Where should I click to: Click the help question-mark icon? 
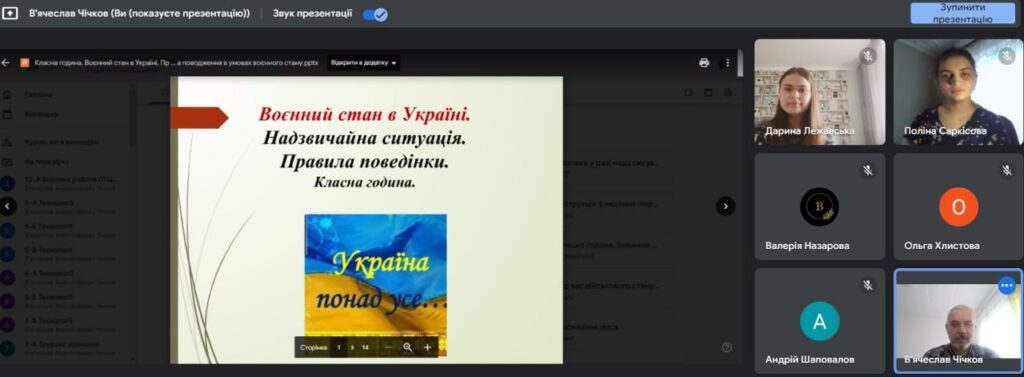tap(727, 347)
